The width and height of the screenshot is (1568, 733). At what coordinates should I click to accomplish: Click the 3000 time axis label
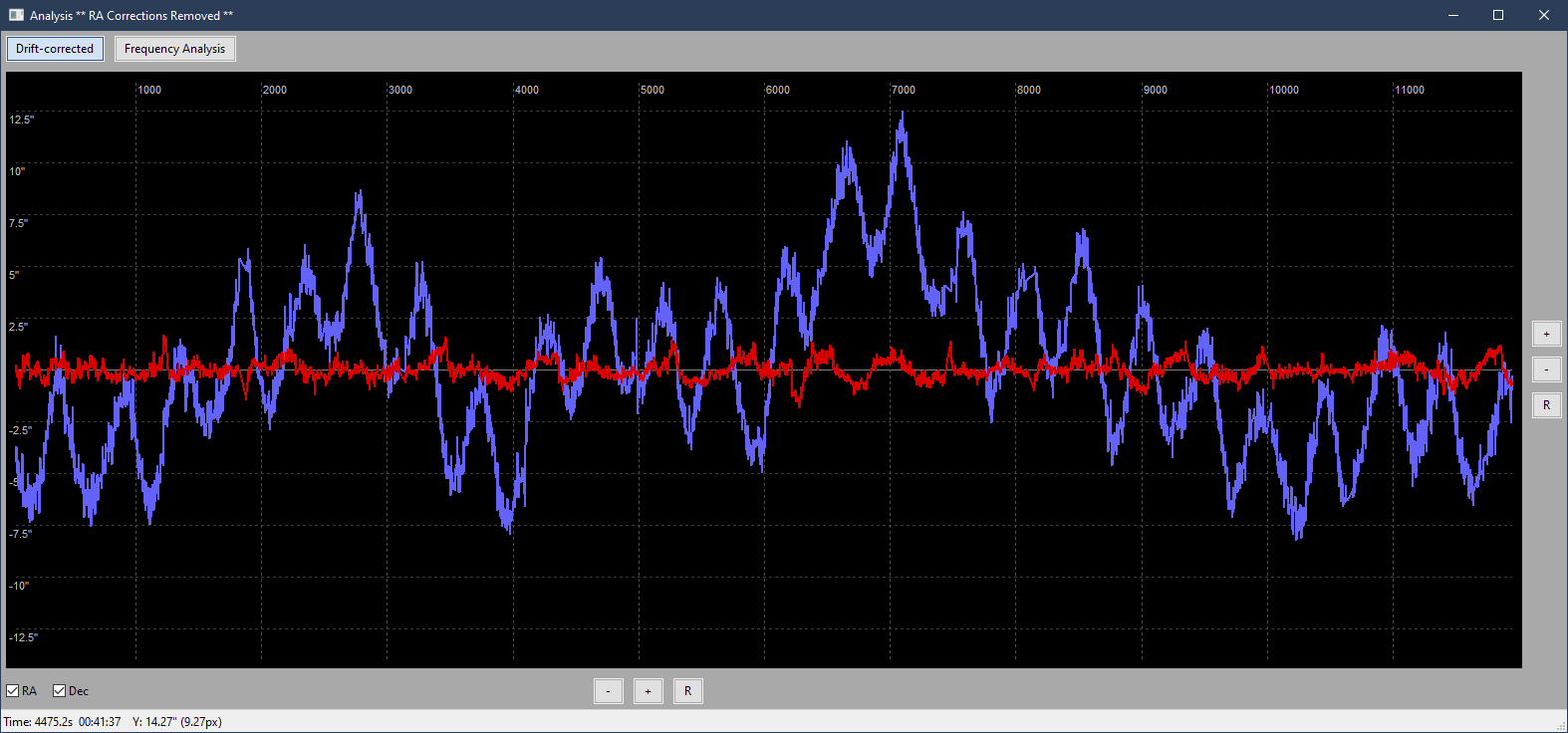[400, 90]
